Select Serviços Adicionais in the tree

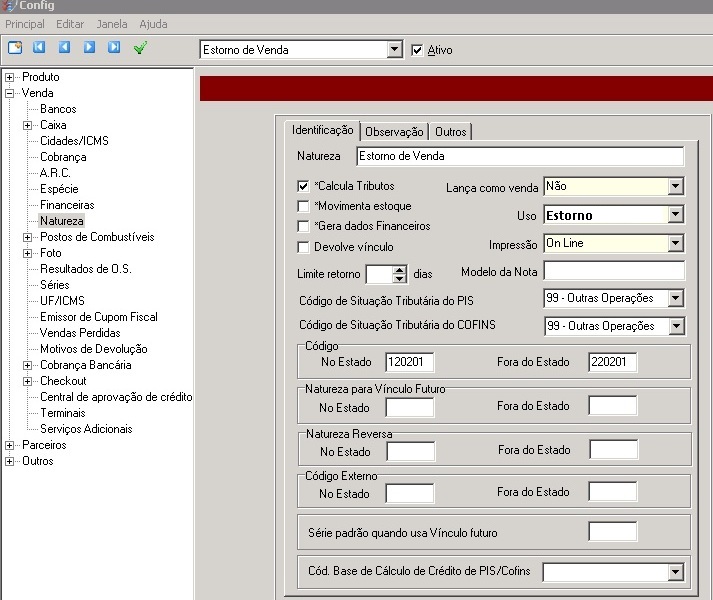click(x=86, y=429)
